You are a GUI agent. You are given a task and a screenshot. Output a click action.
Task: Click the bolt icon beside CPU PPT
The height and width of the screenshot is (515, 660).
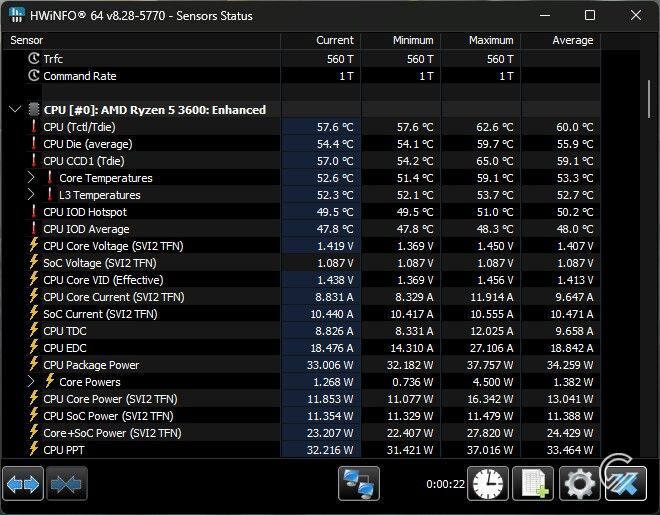tap(34, 449)
